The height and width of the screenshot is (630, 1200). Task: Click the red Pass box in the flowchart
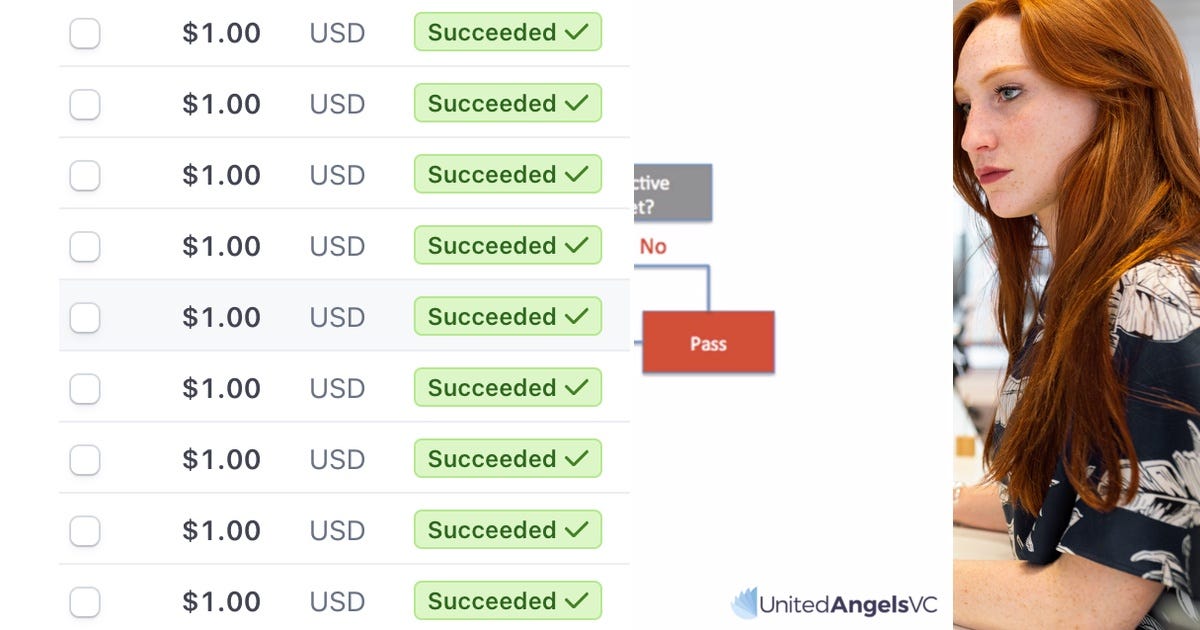click(x=708, y=343)
